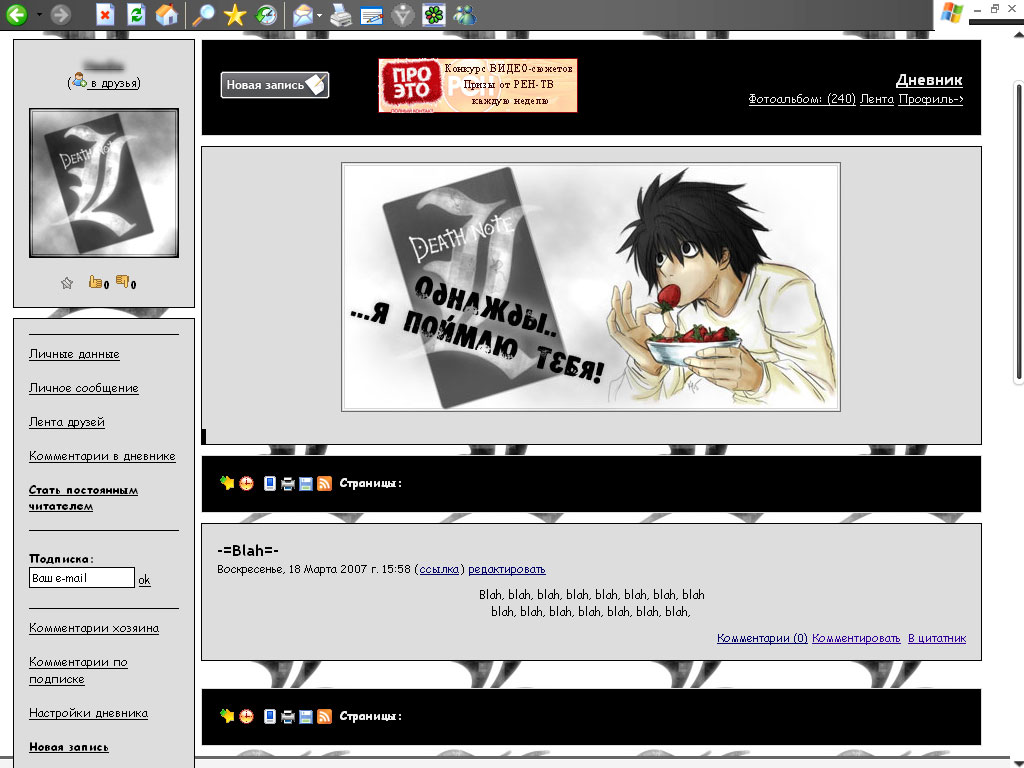Refresh the page using the green arrows icon
The height and width of the screenshot is (768, 1024).
[x=136, y=14]
